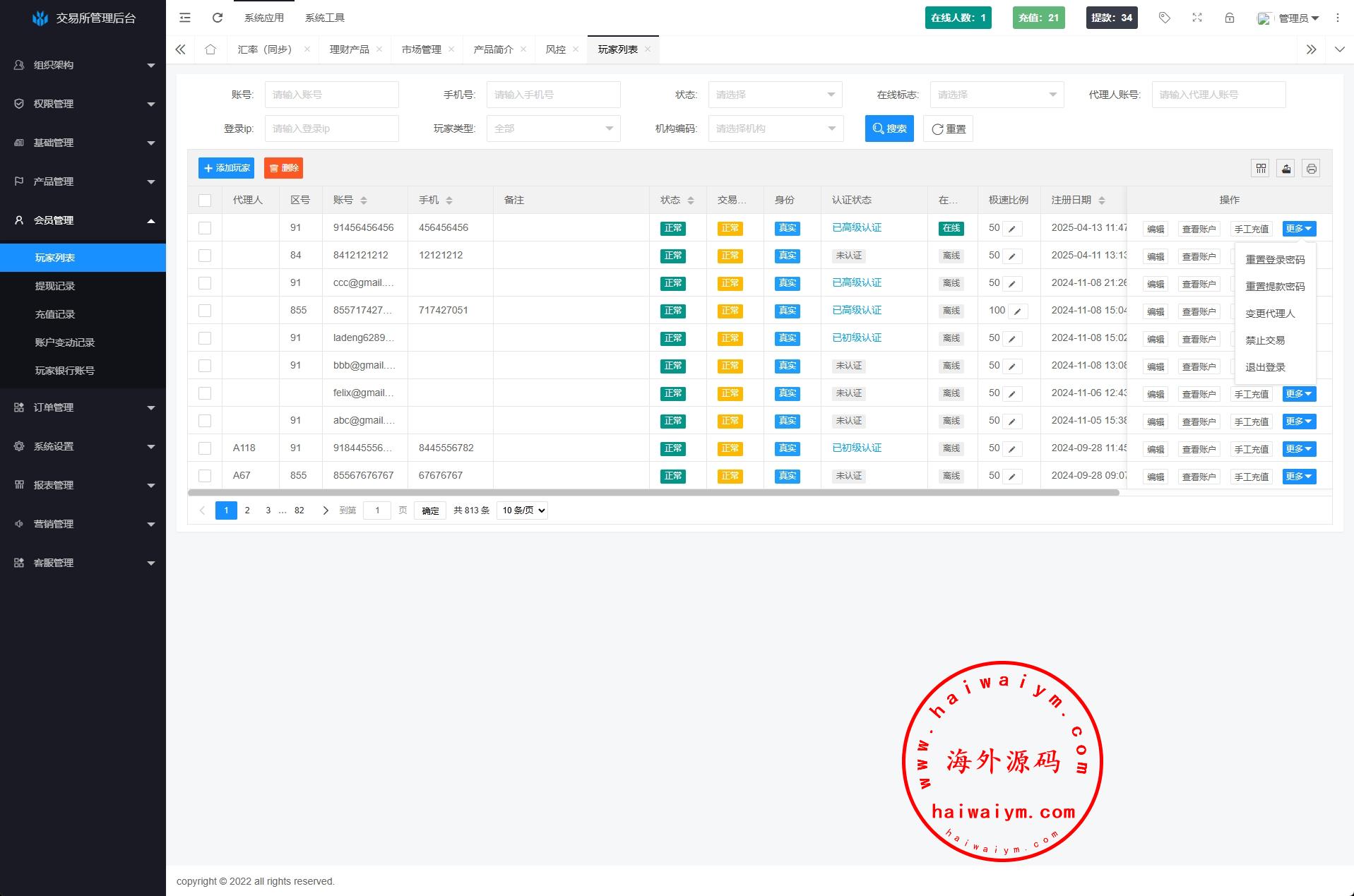Click the refresh page icon in top bar

(x=218, y=18)
